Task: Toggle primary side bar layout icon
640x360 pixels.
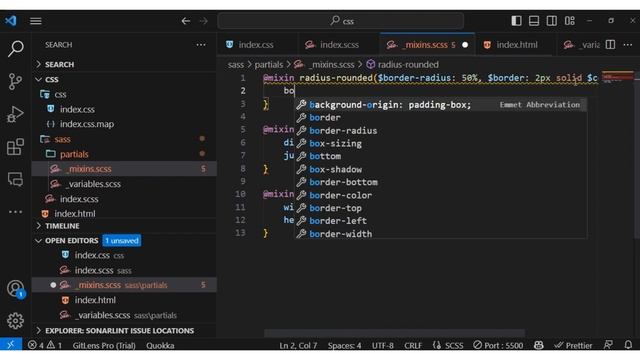Action: pos(516,21)
